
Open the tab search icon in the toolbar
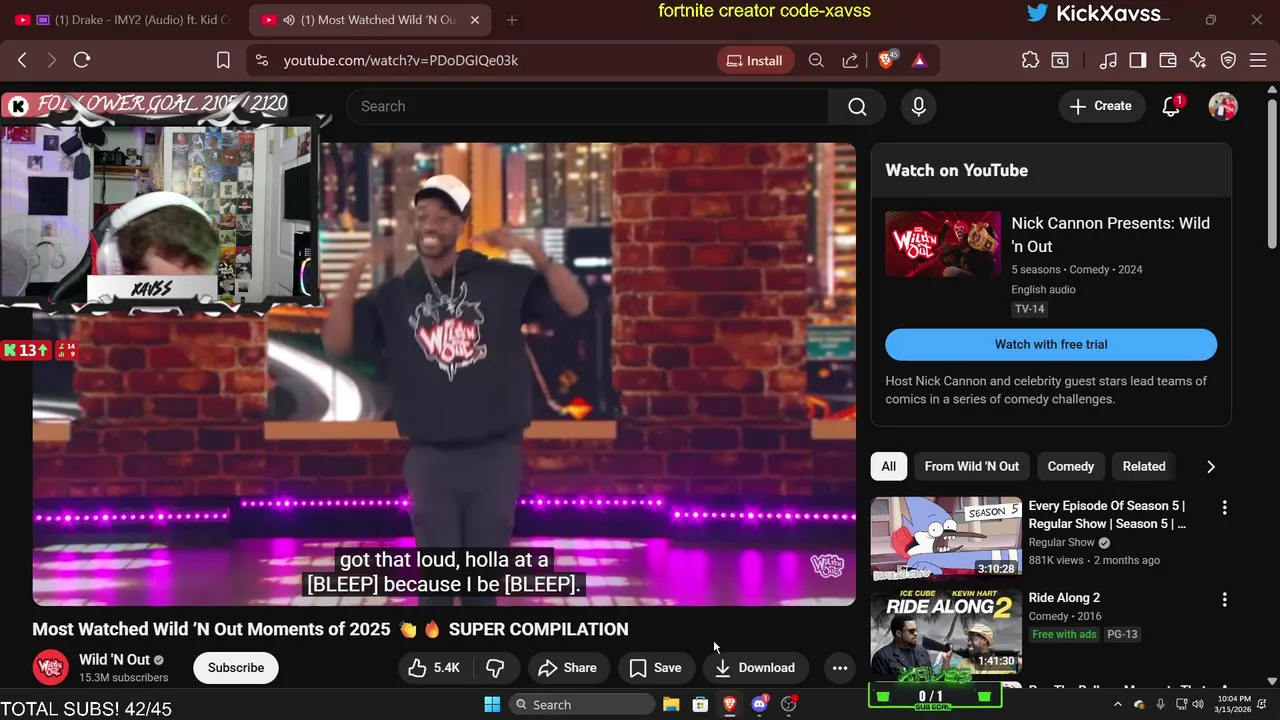[x=1060, y=60]
